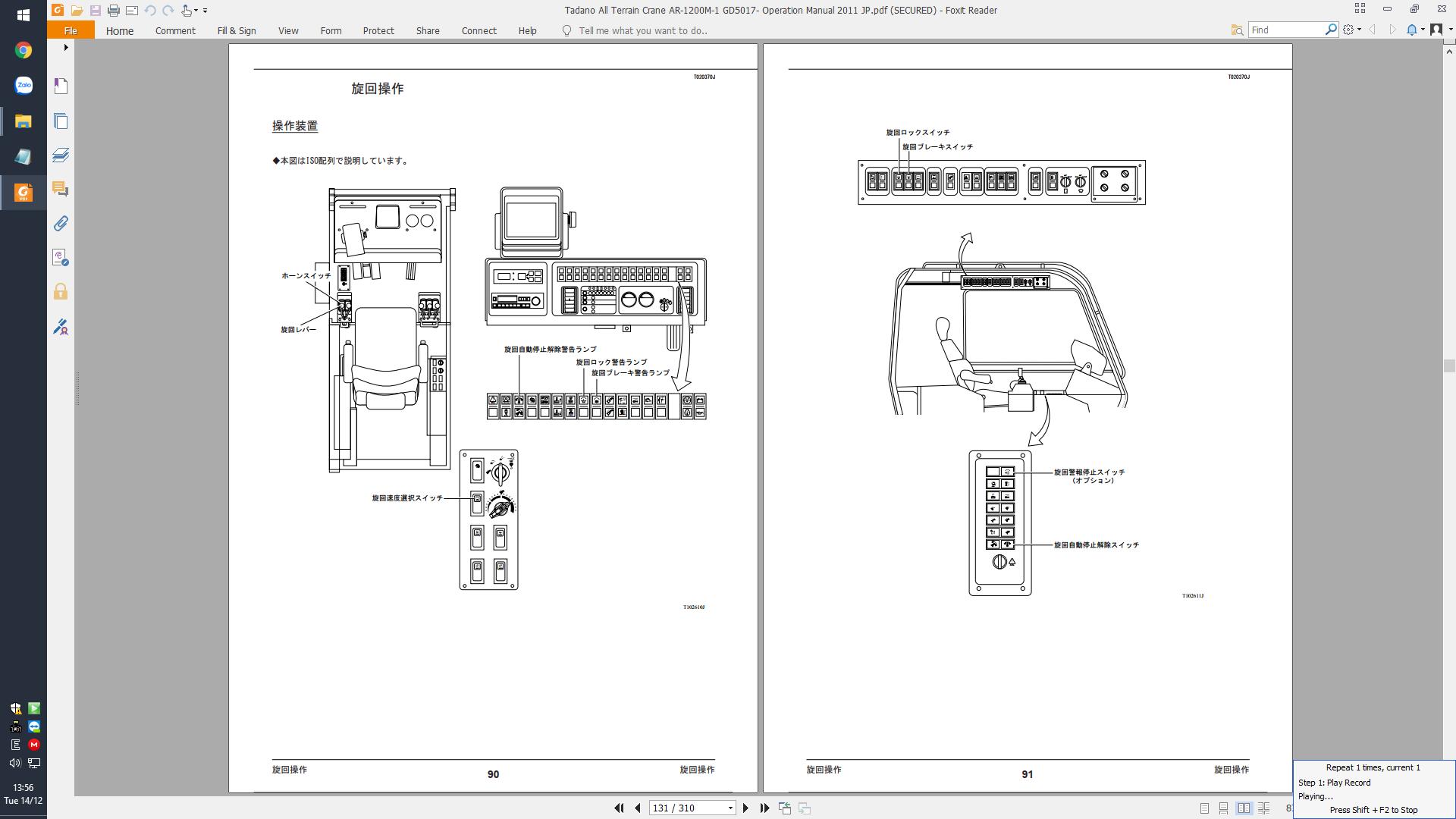Viewport: 1456px width, 819px height.
Task: Expand the touch mode dropdown arrow
Action: 196,11
